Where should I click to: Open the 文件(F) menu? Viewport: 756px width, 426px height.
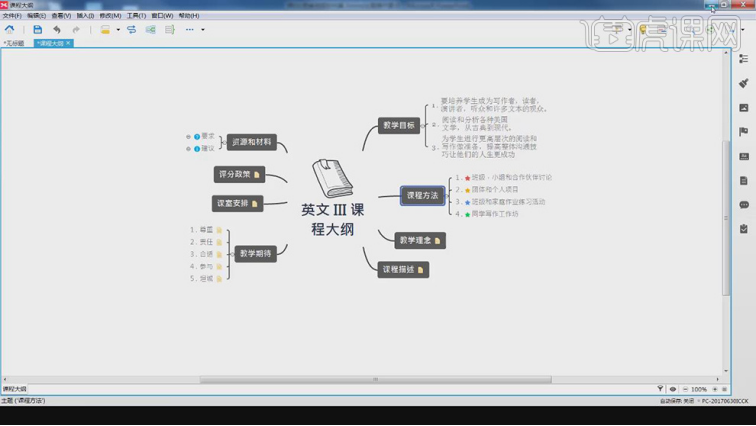pos(12,16)
